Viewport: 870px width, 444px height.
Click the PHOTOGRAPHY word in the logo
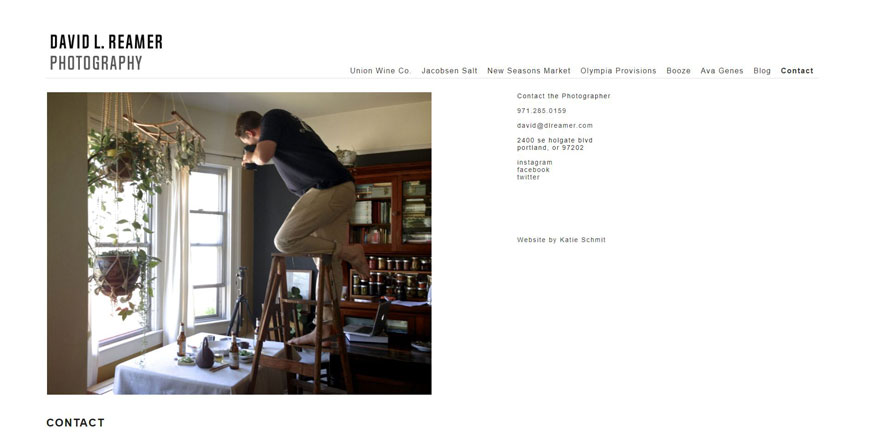(x=96, y=63)
